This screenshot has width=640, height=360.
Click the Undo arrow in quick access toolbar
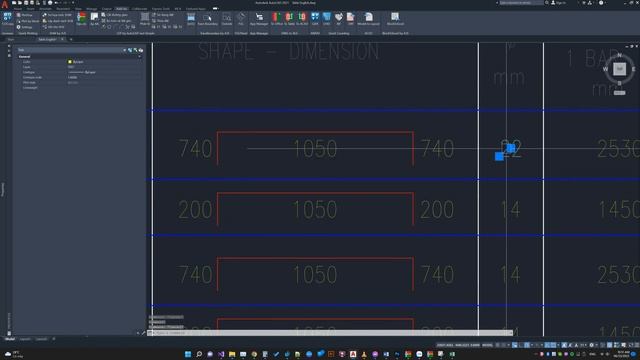(57, 3)
